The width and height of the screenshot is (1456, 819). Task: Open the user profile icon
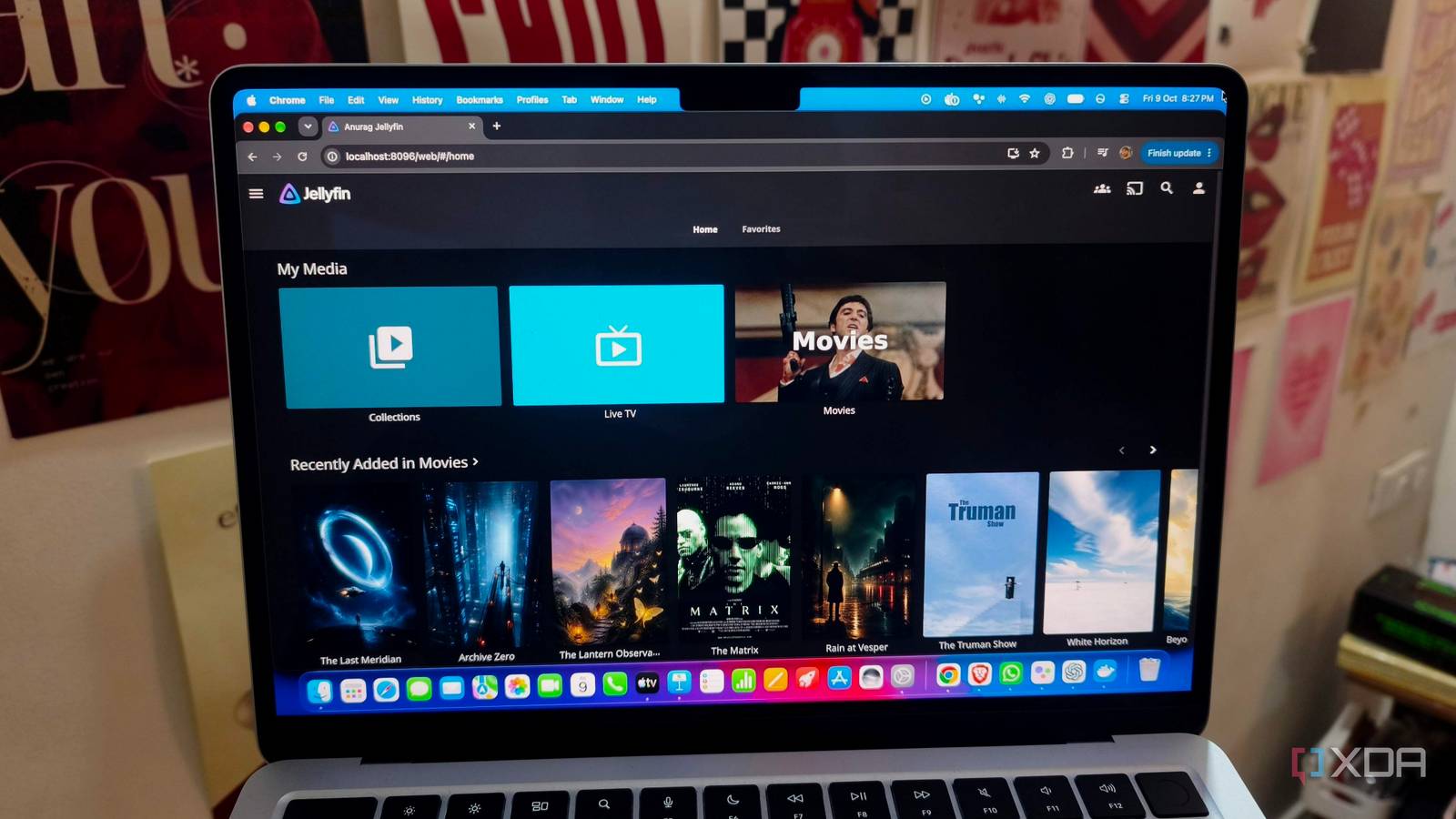pos(1198,188)
